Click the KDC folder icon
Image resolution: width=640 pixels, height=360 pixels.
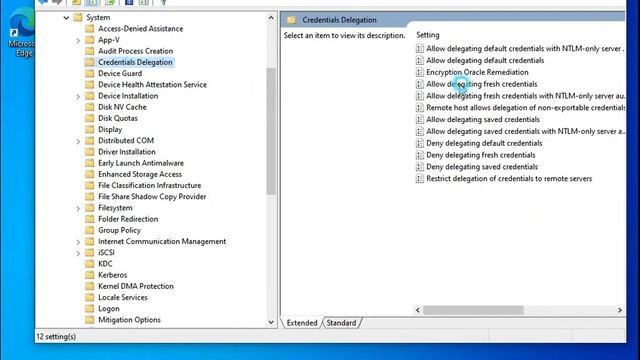[x=89, y=264]
